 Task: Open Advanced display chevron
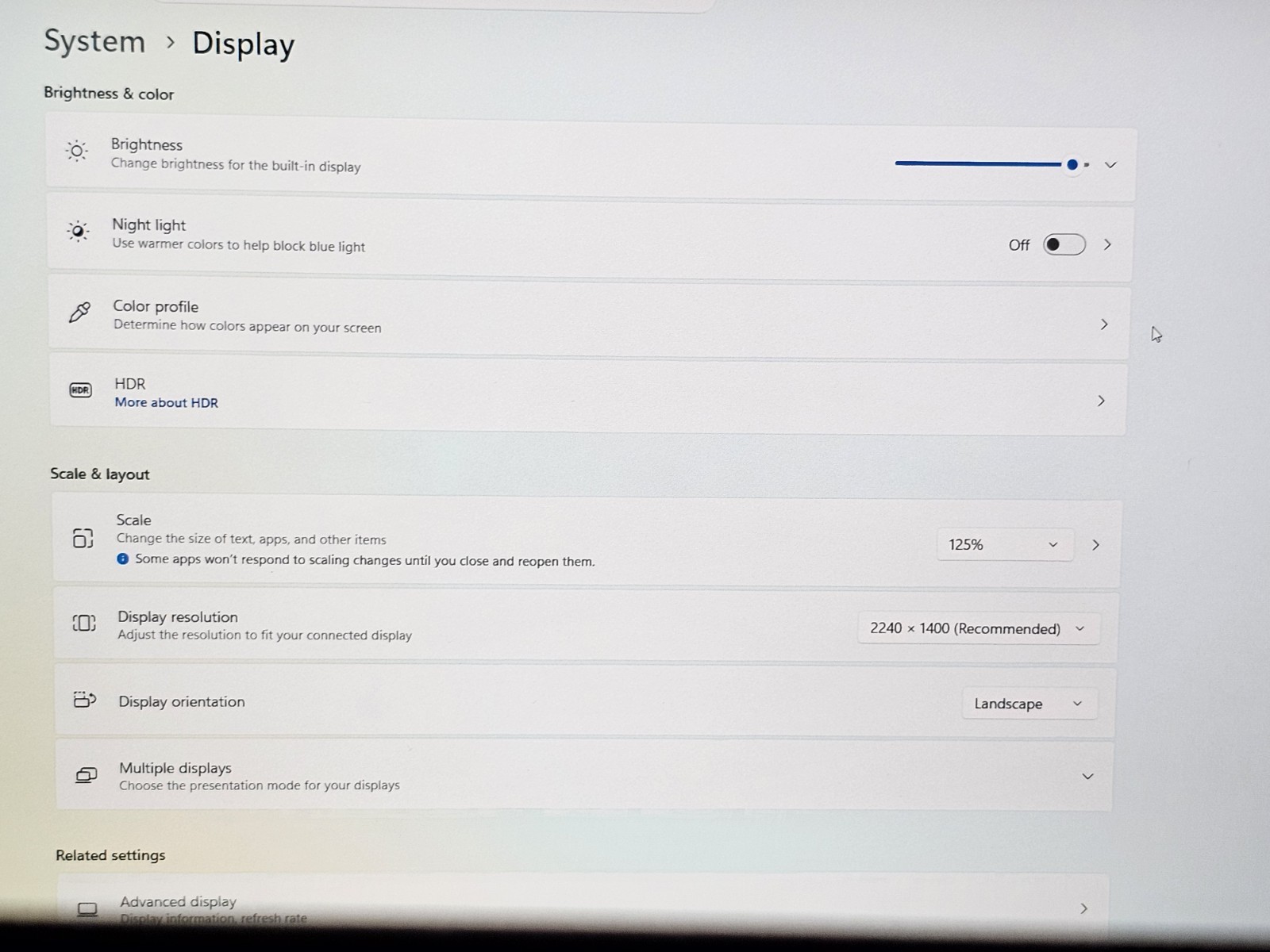pyautogui.click(x=1084, y=908)
